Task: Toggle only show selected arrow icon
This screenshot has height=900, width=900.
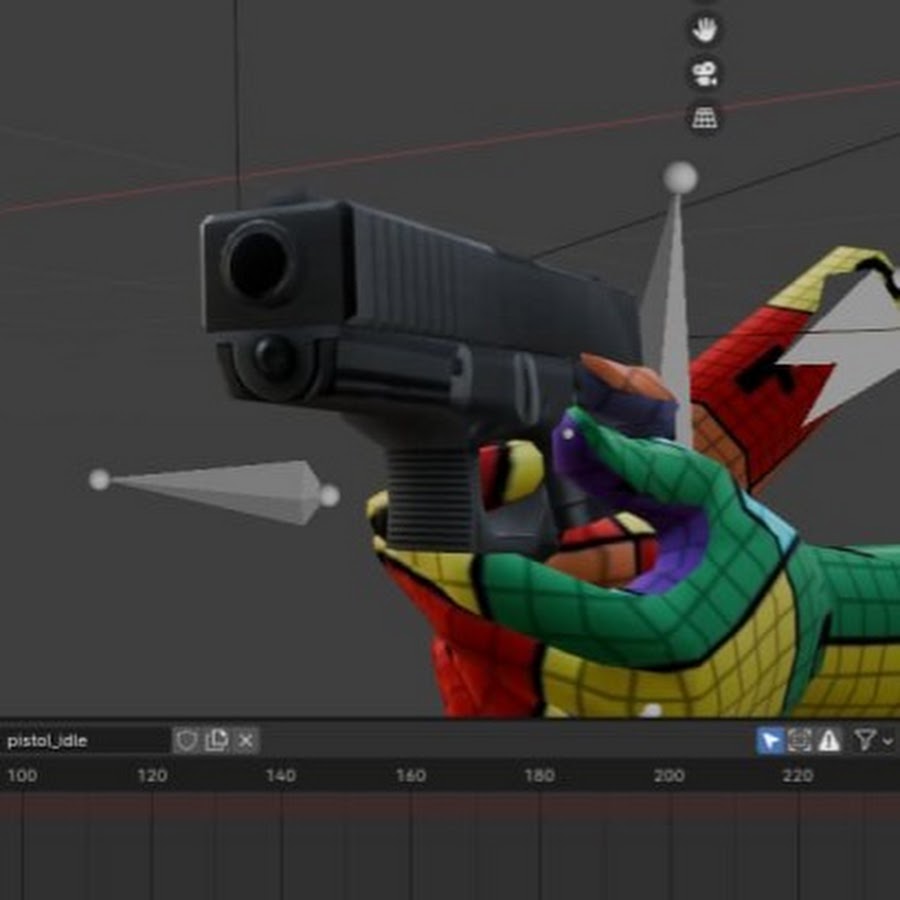Action: [770, 740]
